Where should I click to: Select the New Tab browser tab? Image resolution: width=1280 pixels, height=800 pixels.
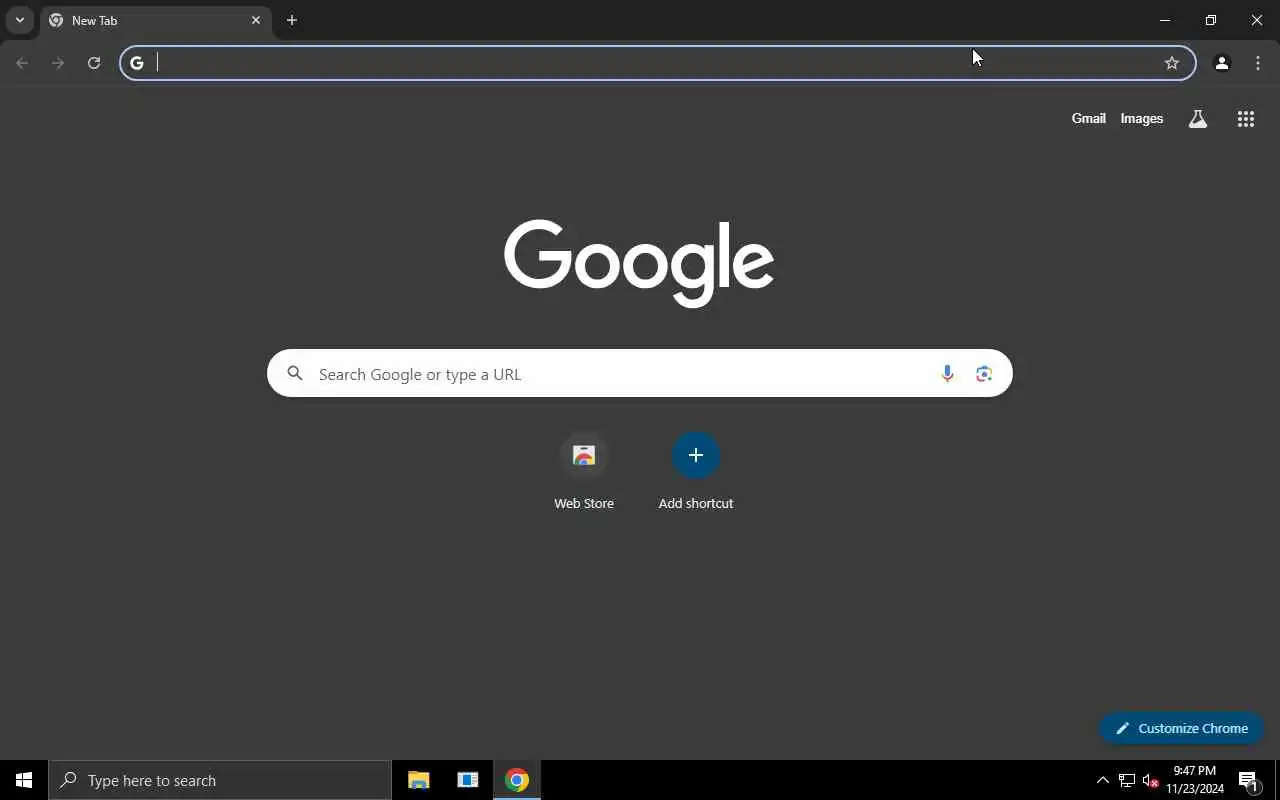tap(156, 20)
